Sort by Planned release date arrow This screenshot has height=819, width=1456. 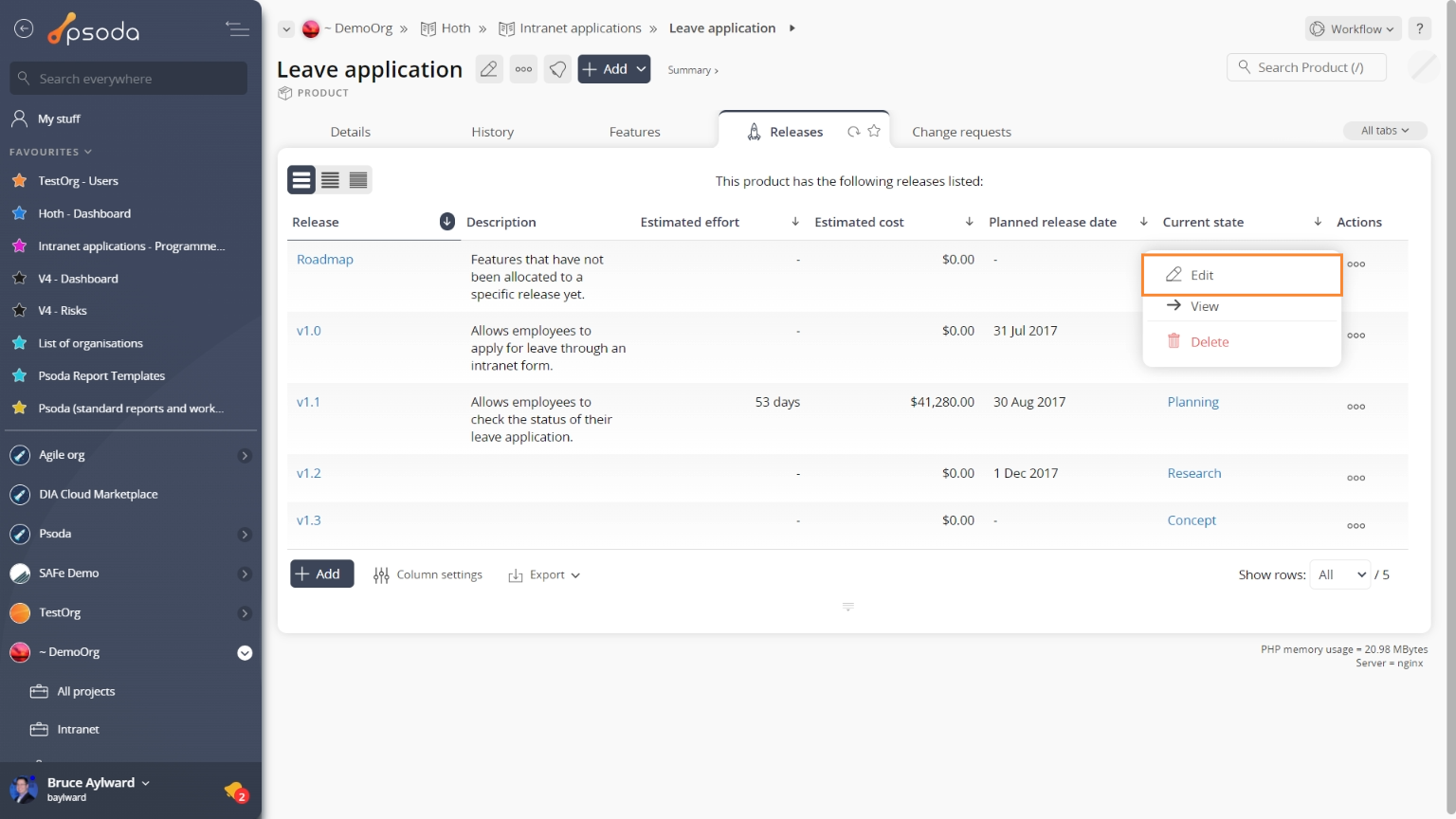(x=1143, y=222)
